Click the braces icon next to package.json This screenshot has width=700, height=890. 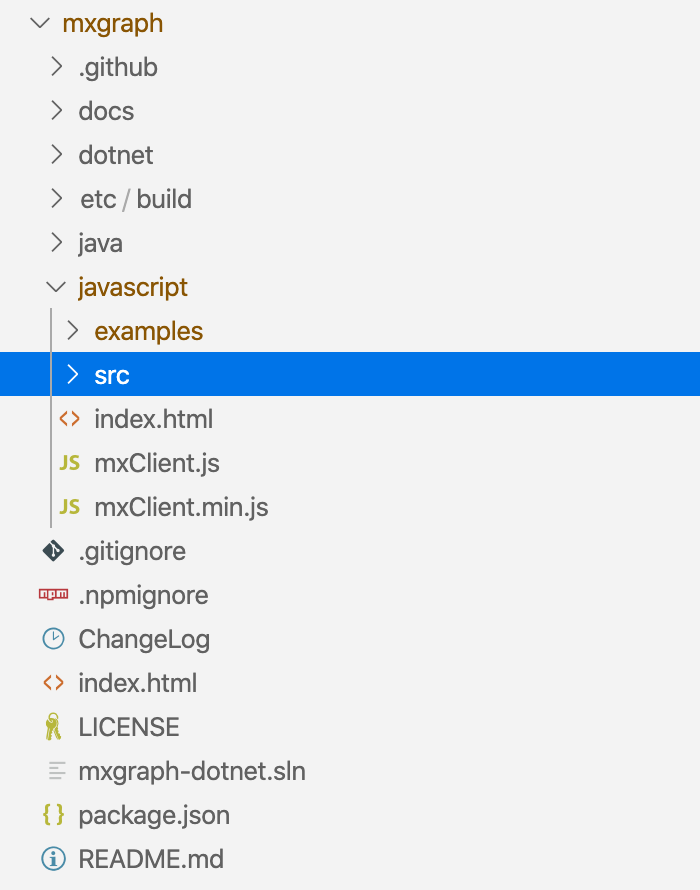click(x=52, y=815)
